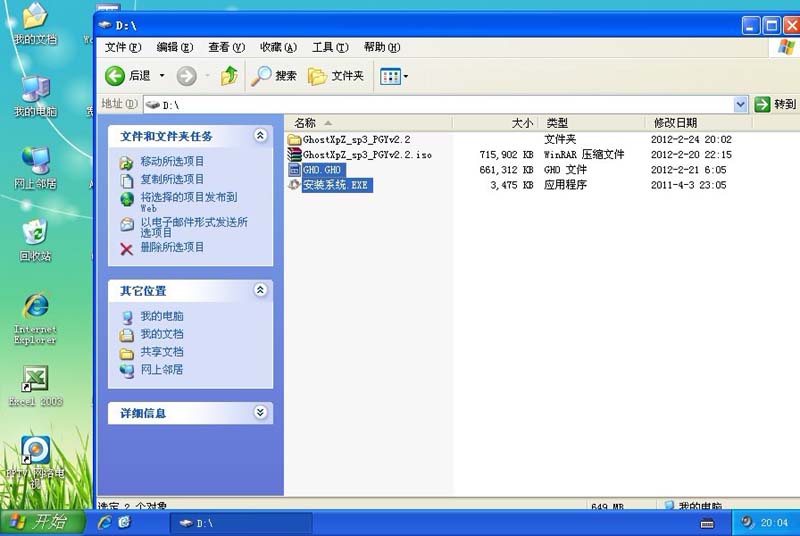Click the 转到 (Go) button
This screenshot has width=800, height=536.
(x=775, y=105)
